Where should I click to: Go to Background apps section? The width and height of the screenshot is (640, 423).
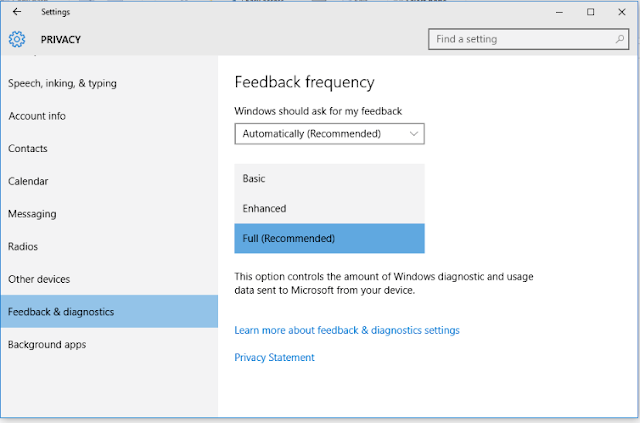point(47,345)
